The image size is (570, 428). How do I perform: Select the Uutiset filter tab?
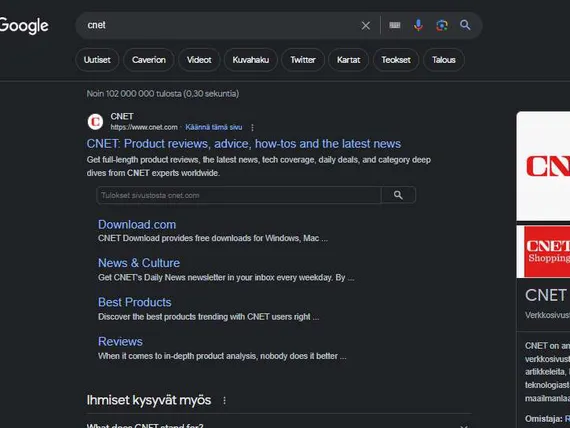[97, 60]
